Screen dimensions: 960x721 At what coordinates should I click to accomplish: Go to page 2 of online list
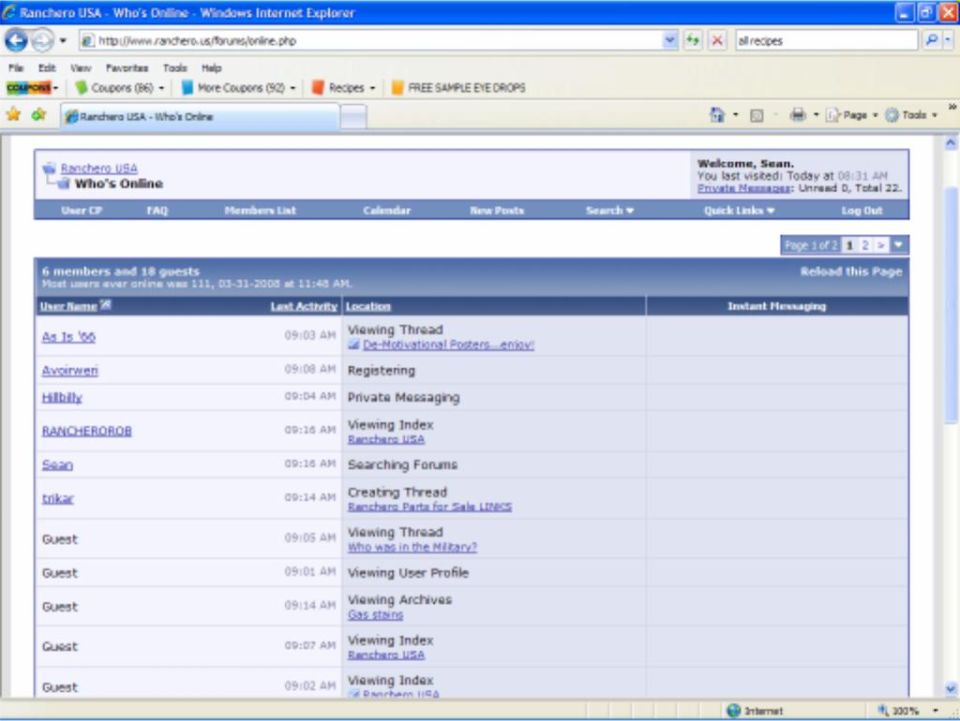tap(865, 245)
